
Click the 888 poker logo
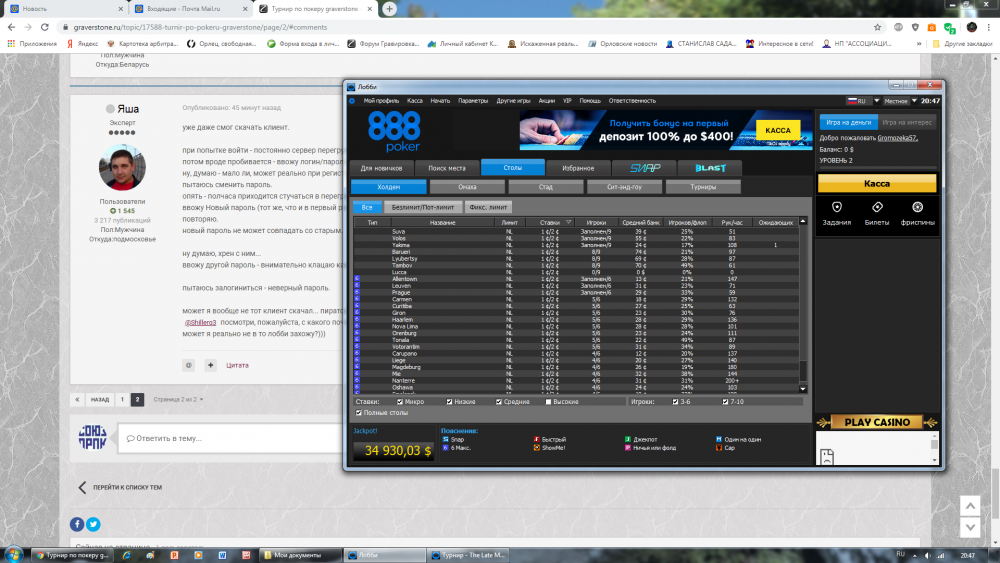pos(394,129)
